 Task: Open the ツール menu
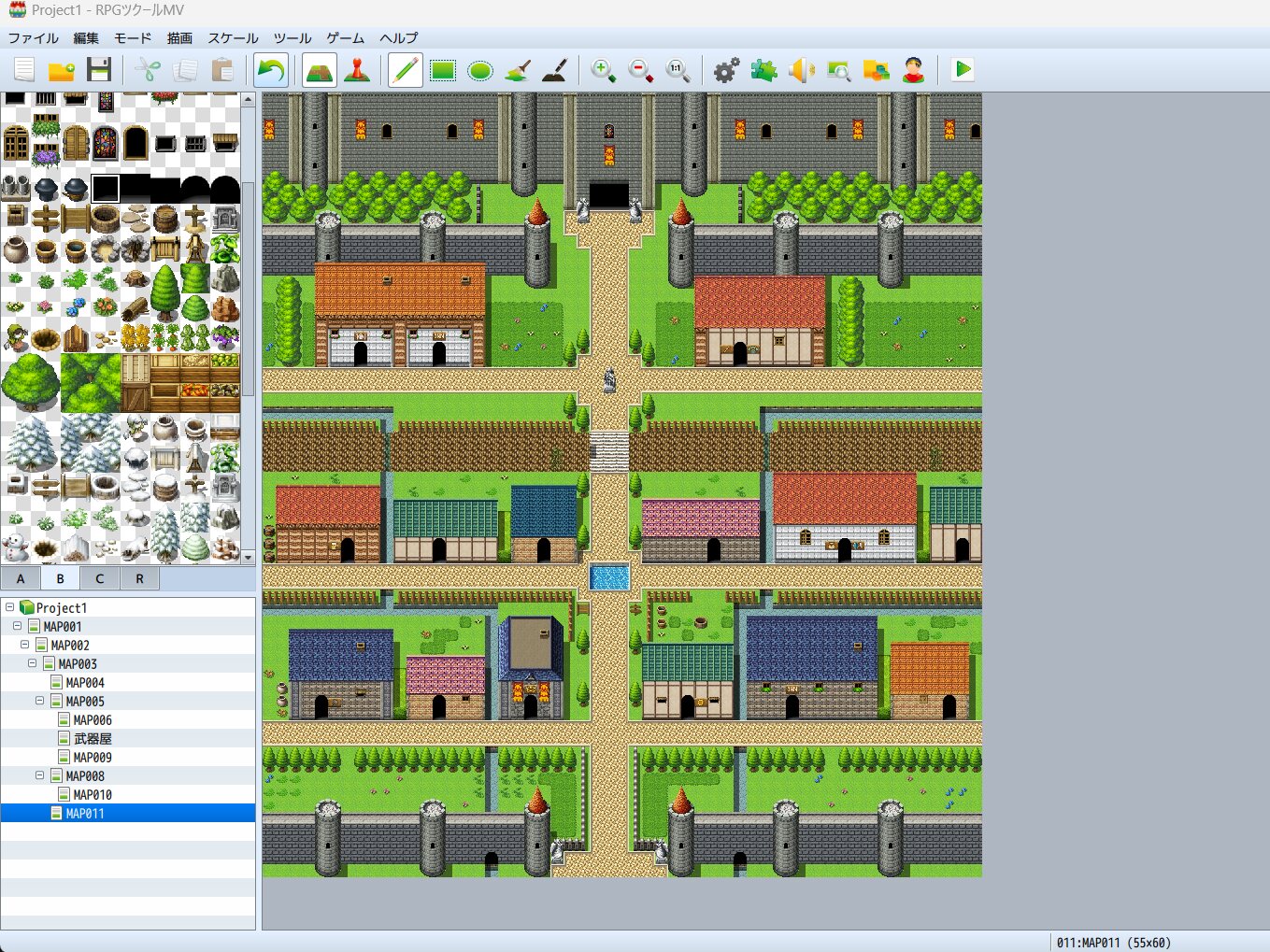coord(292,38)
